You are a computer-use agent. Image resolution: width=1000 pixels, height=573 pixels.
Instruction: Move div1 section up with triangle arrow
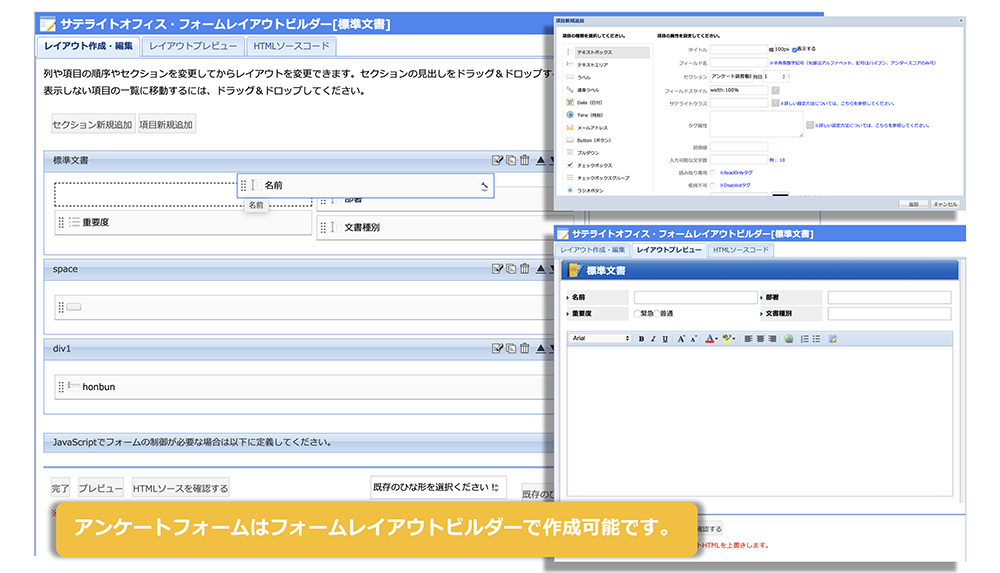(541, 348)
